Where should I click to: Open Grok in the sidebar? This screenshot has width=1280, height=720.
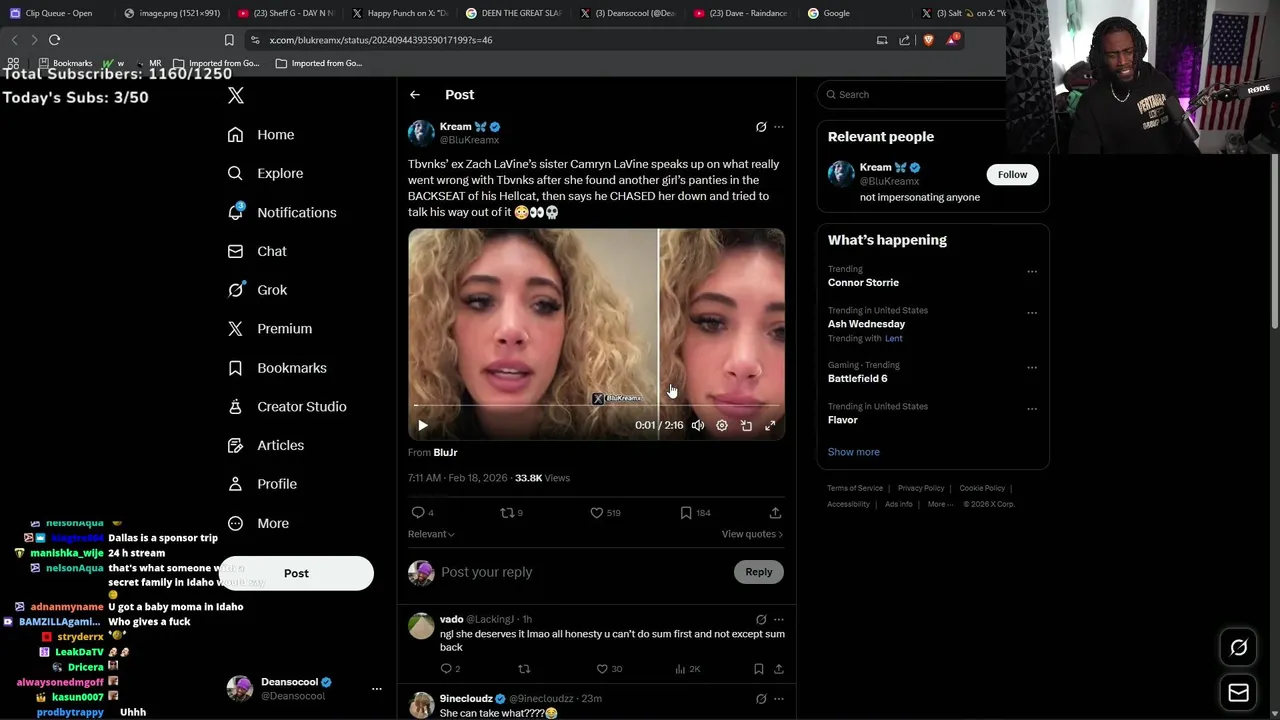pos(257,290)
